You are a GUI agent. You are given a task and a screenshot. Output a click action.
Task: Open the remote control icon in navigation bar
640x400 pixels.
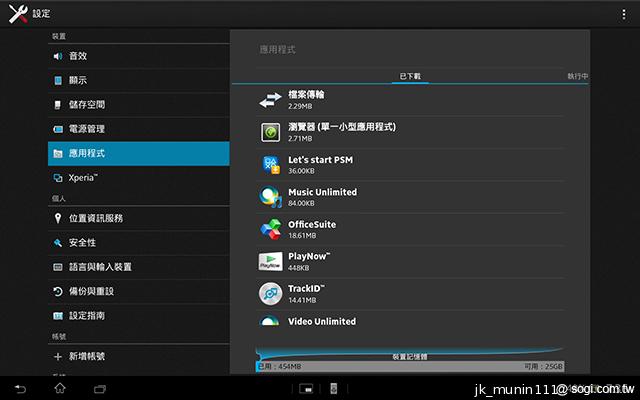coord(333,389)
